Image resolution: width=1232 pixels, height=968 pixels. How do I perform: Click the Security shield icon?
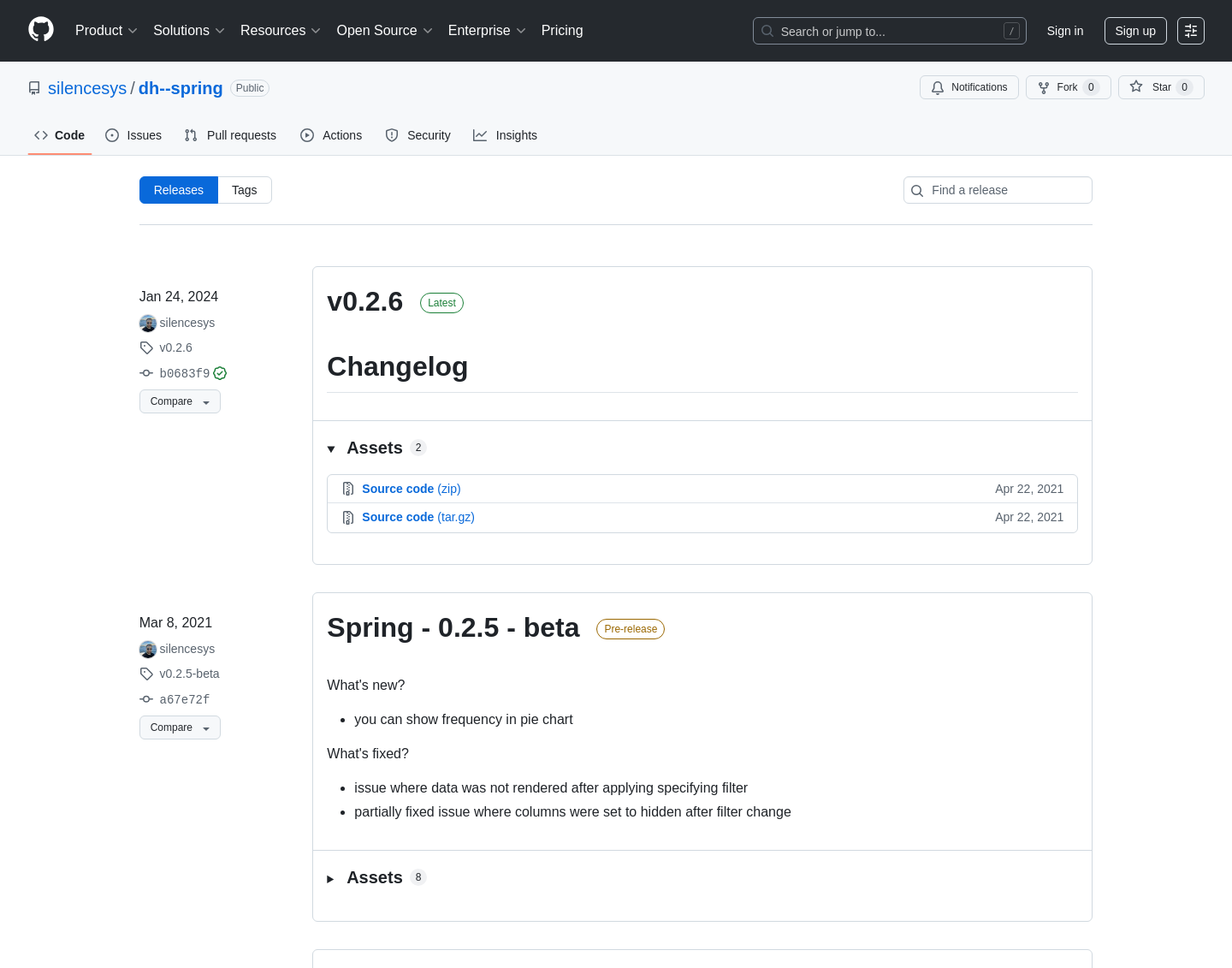tap(392, 135)
